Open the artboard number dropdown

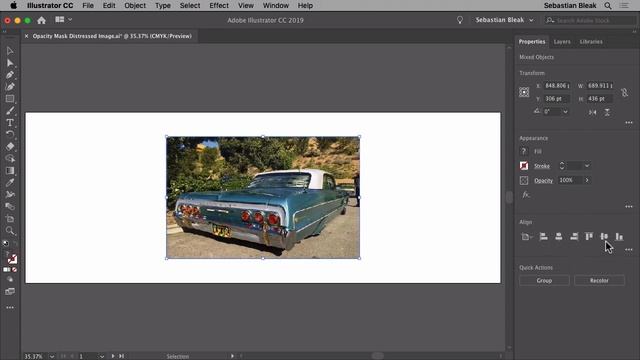(101, 356)
